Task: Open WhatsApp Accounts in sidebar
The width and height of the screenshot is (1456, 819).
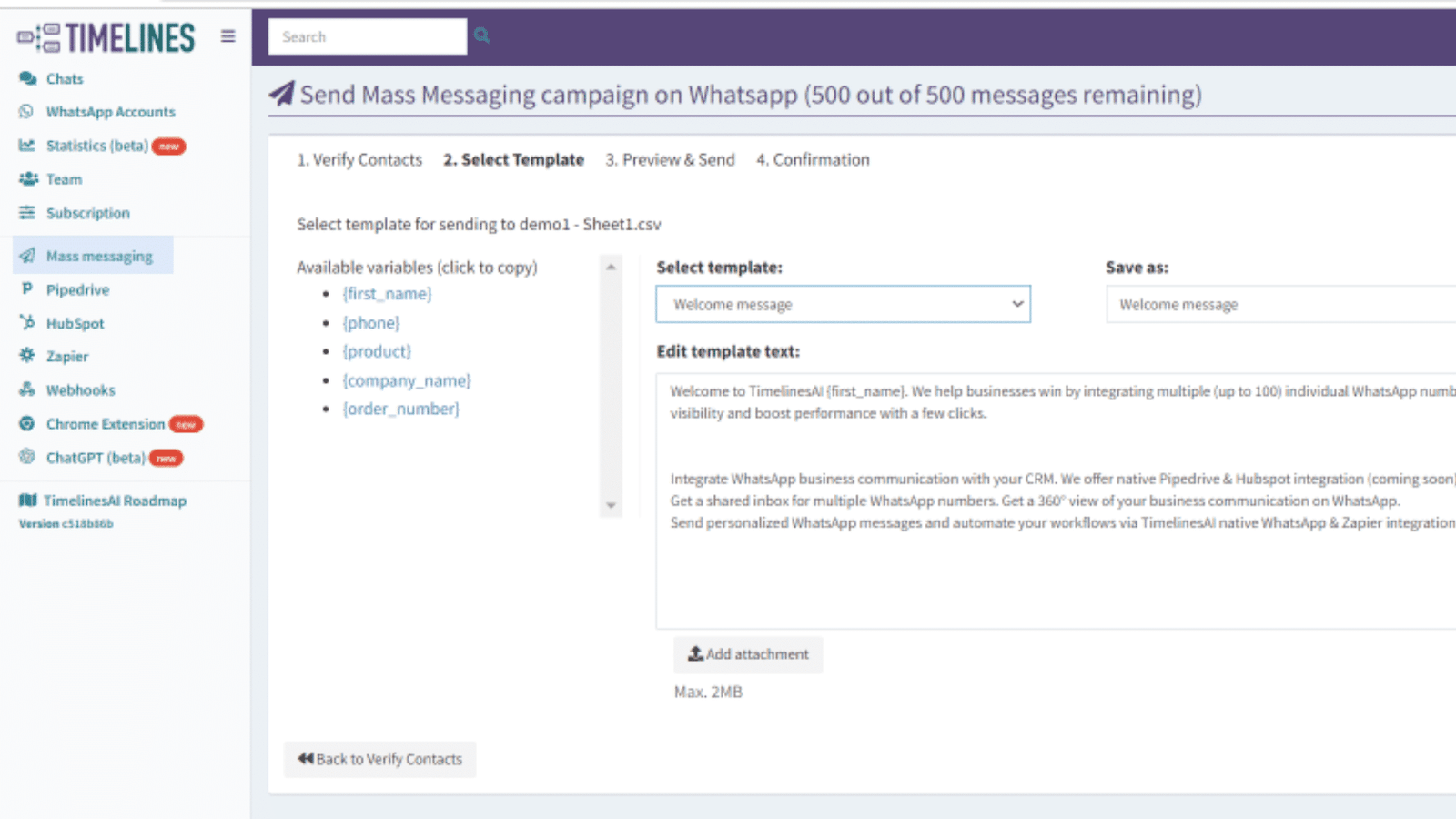Action: 110,112
